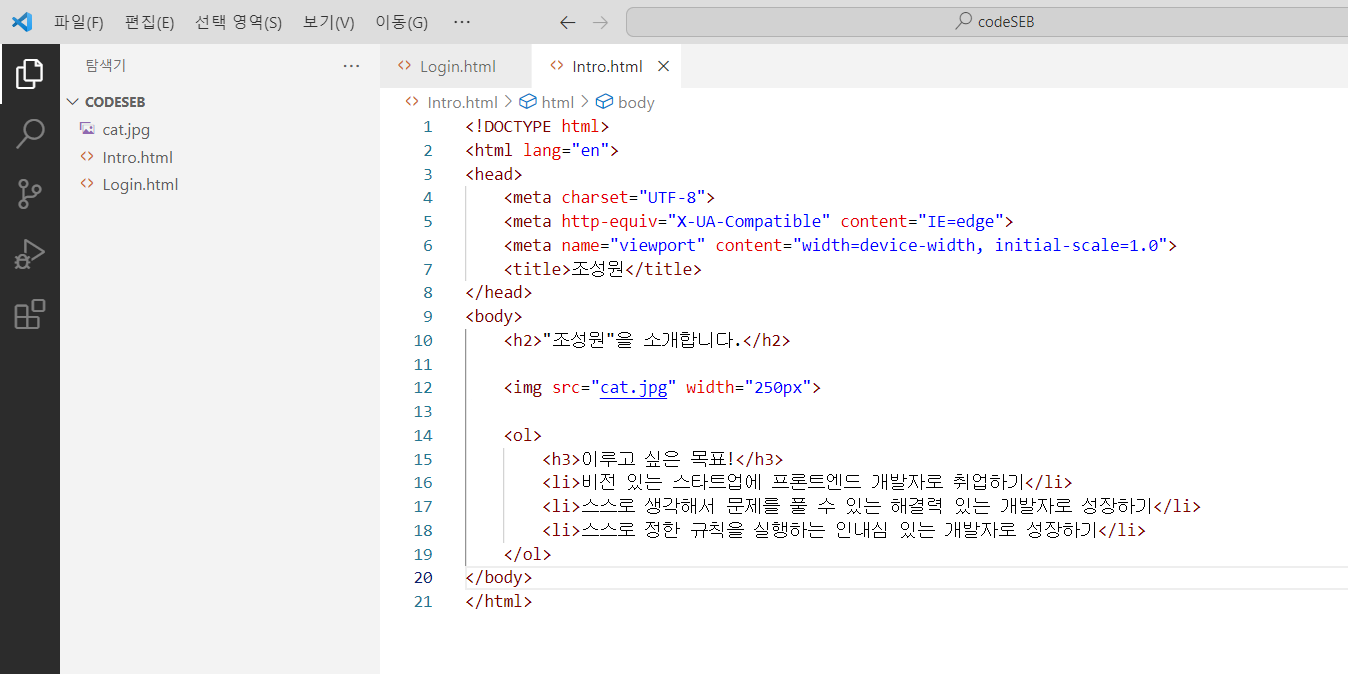Click the VS Code logo icon
Image resolution: width=1348 pixels, height=674 pixels.
point(21,21)
